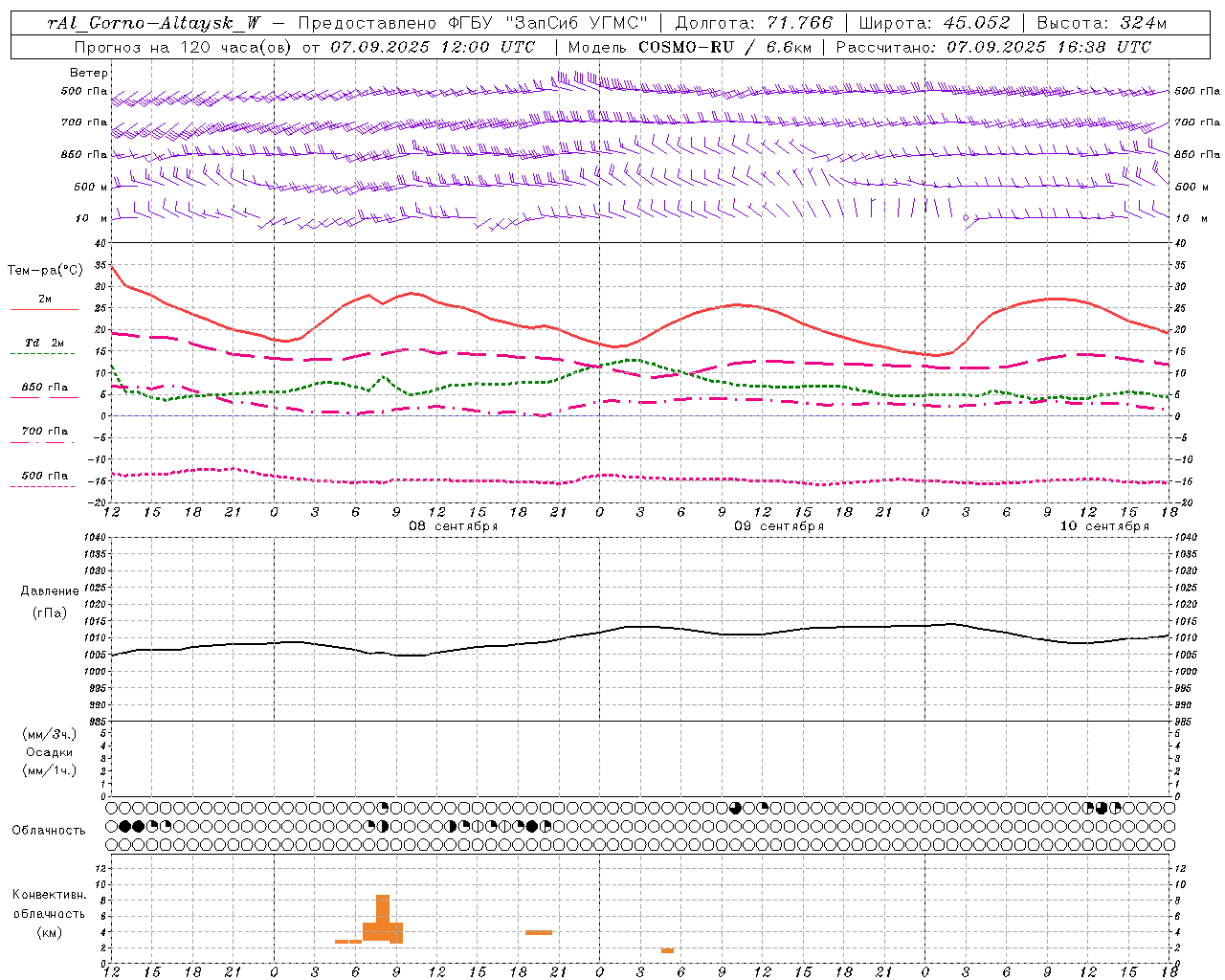Click the 35 value on right temperature axis
The width and height of the screenshot is (1225, 980).
[x=1180, y=265]
